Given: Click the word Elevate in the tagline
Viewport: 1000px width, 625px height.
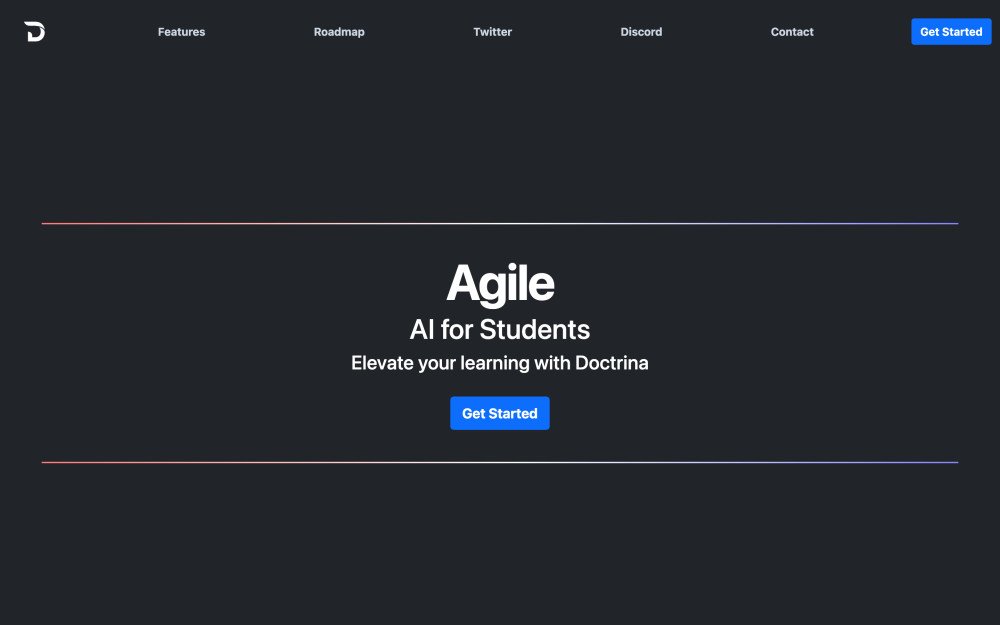Looking at the screenshot, I should click(x=382, y=363).
